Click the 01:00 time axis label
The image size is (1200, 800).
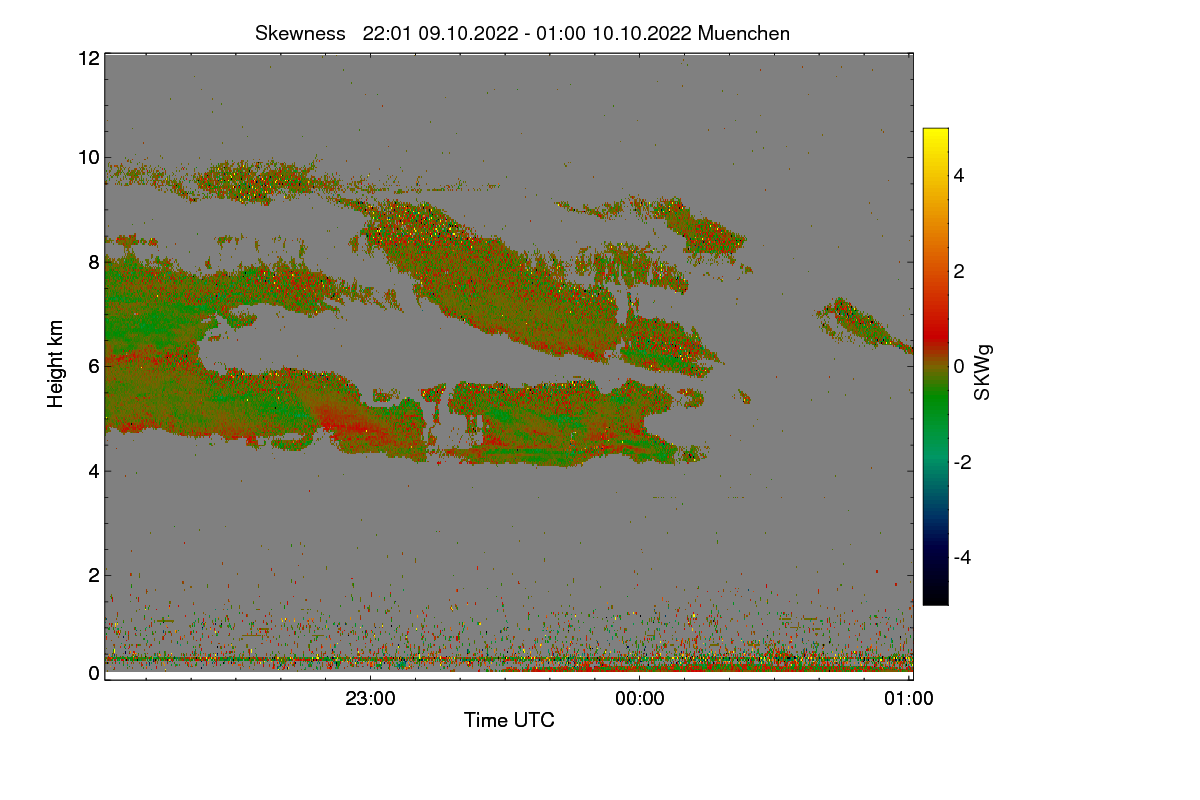(x=909, y=700)
